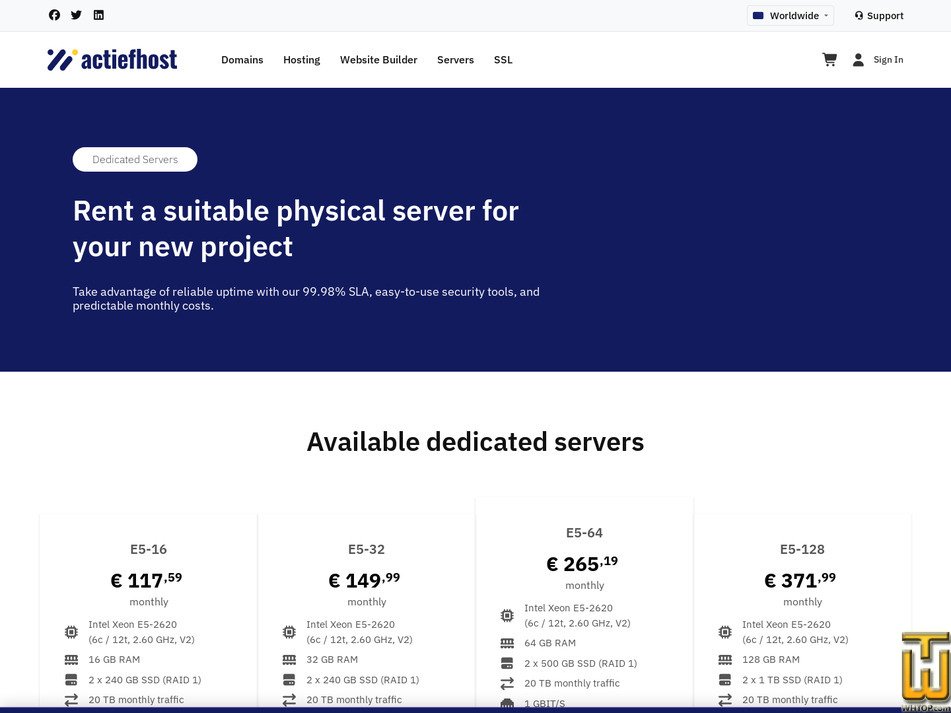Open the Facebook social icon
951x713 pixels.
[54, 15]
